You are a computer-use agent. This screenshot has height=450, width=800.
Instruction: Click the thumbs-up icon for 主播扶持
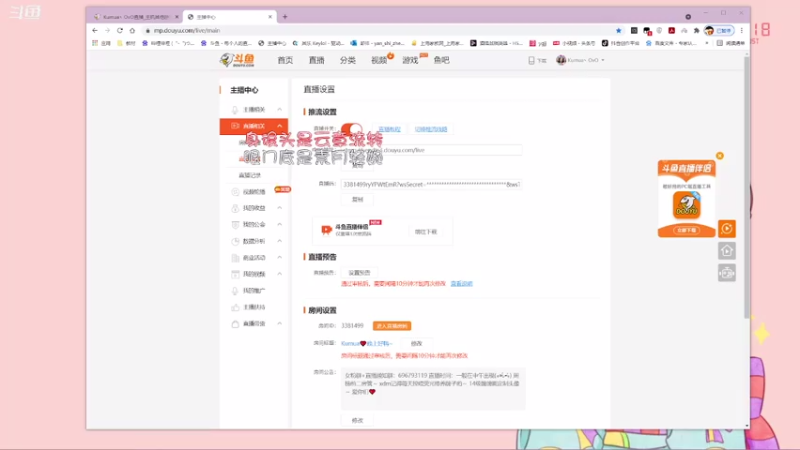coord(235,307)
